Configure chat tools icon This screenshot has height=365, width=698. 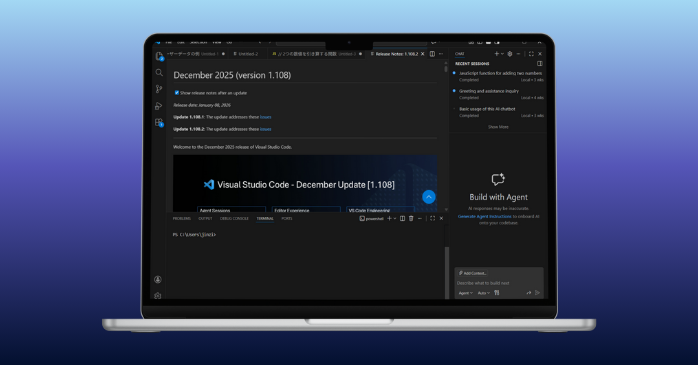pyautogui.click(x=497, y=293)
